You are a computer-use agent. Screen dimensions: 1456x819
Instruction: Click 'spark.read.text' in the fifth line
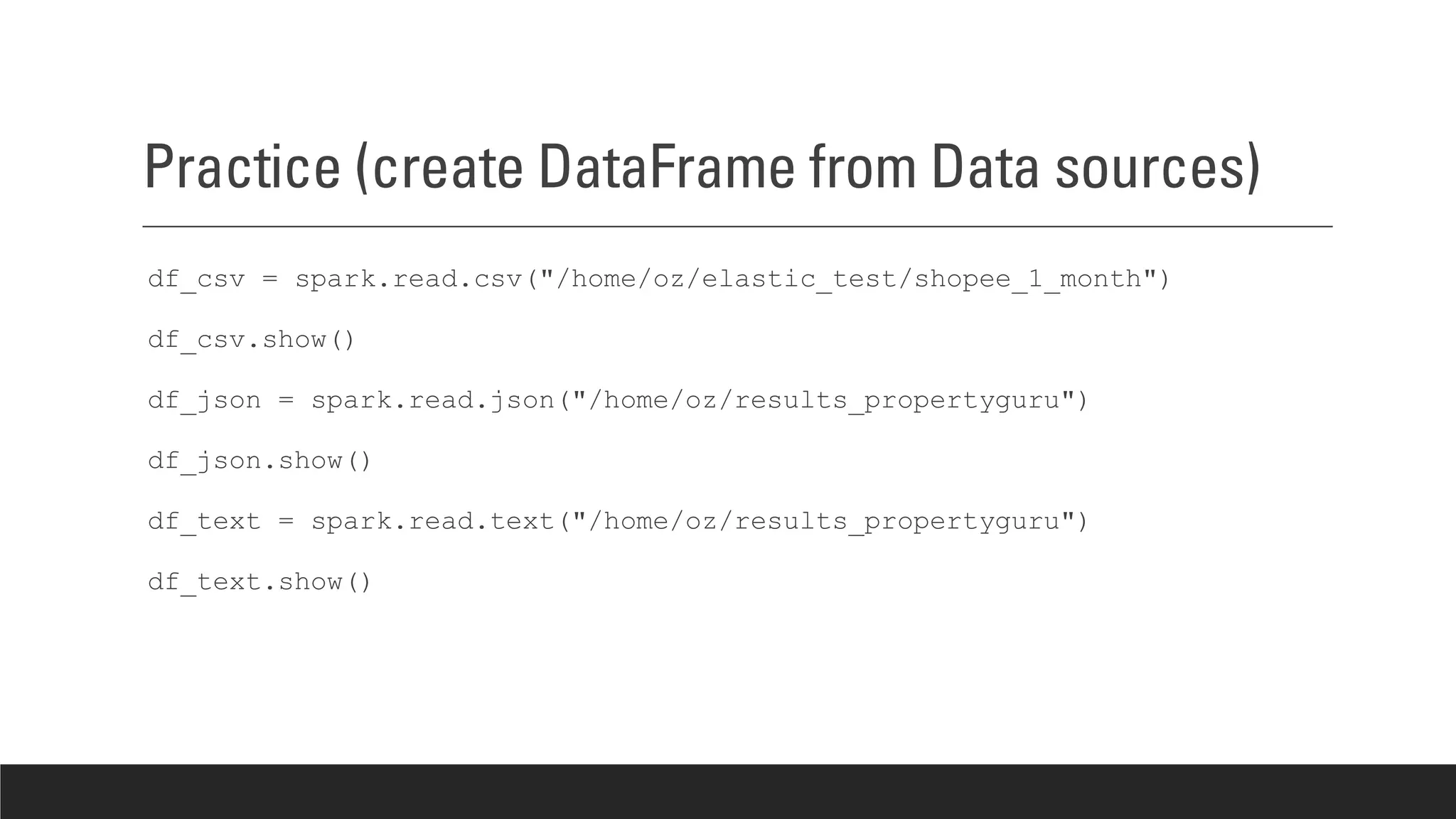click(x=433, y=522)
